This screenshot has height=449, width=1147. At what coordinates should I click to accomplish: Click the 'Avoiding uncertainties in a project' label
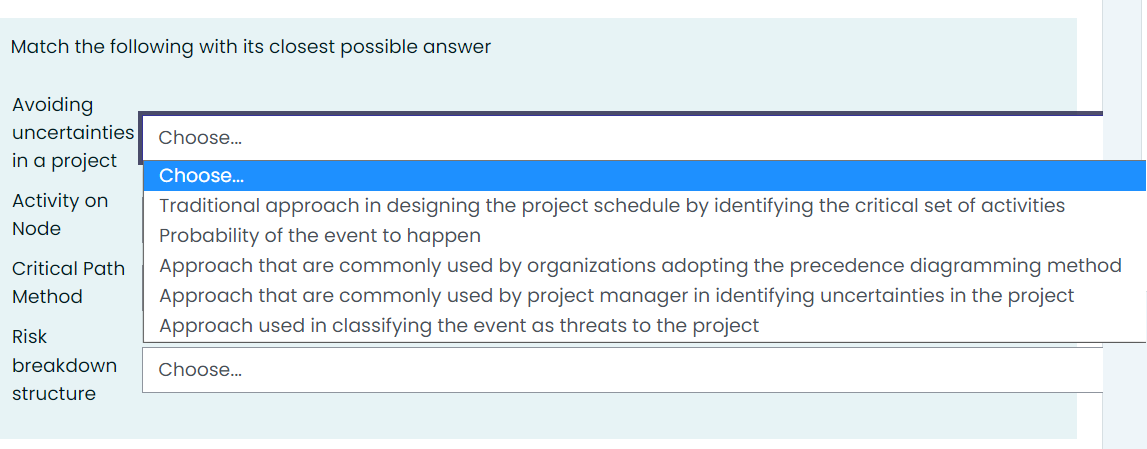point(72,132)
